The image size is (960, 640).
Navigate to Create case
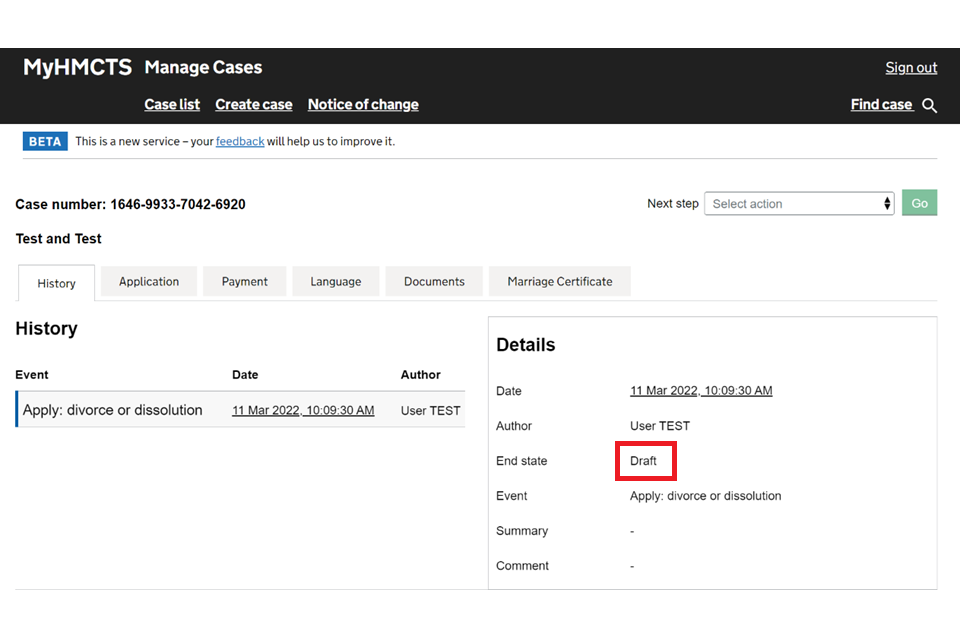(254, 105)
